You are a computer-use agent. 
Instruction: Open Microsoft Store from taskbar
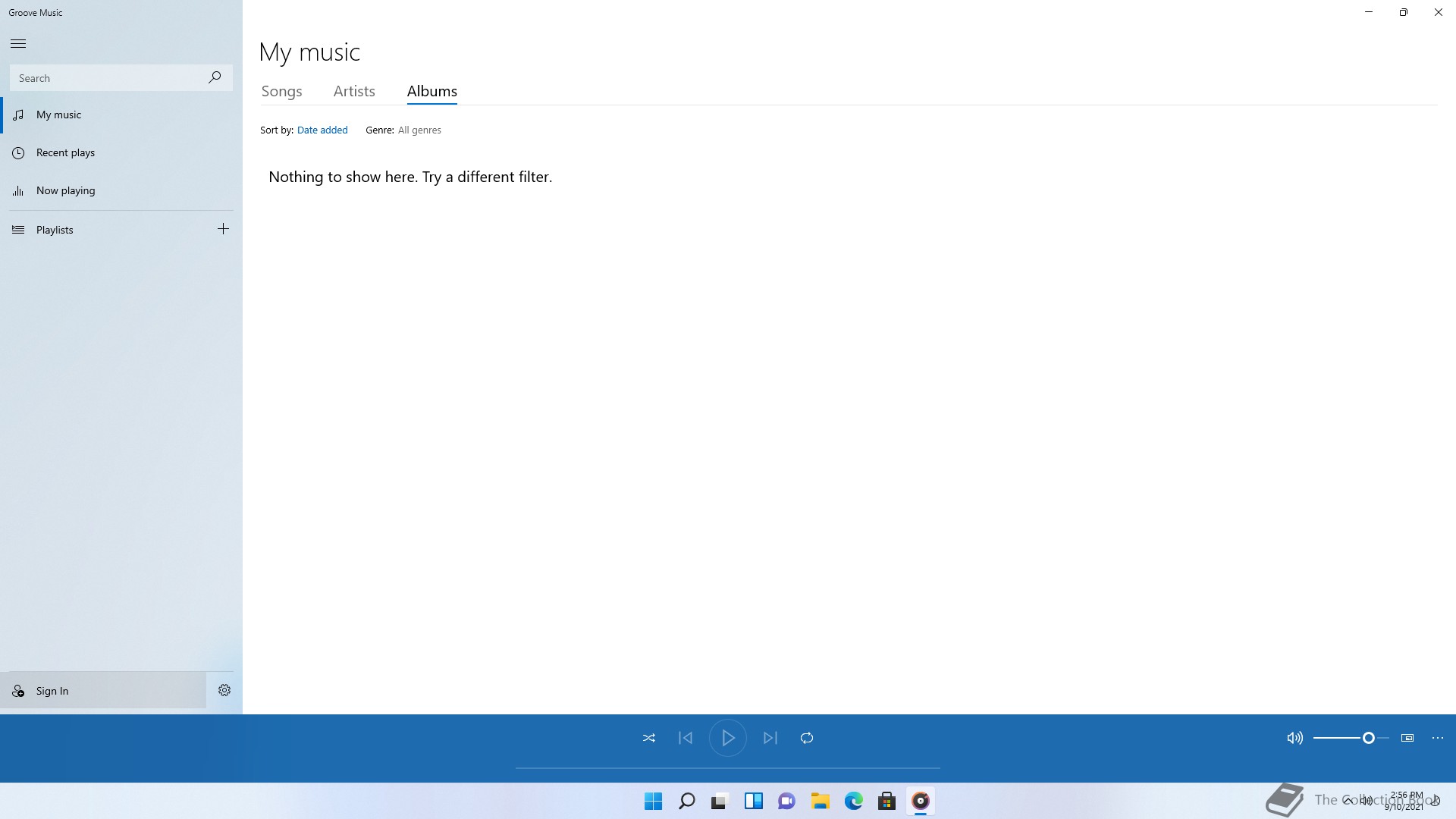(886, 801)
